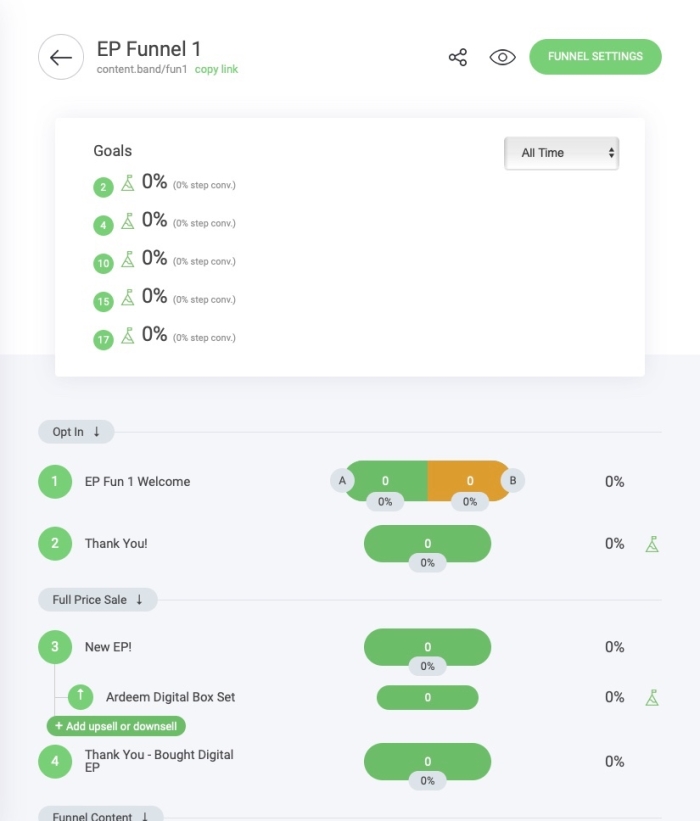Click the orange B variant bar segment
This screenshot has height=821, width=700.
point(468,481)
